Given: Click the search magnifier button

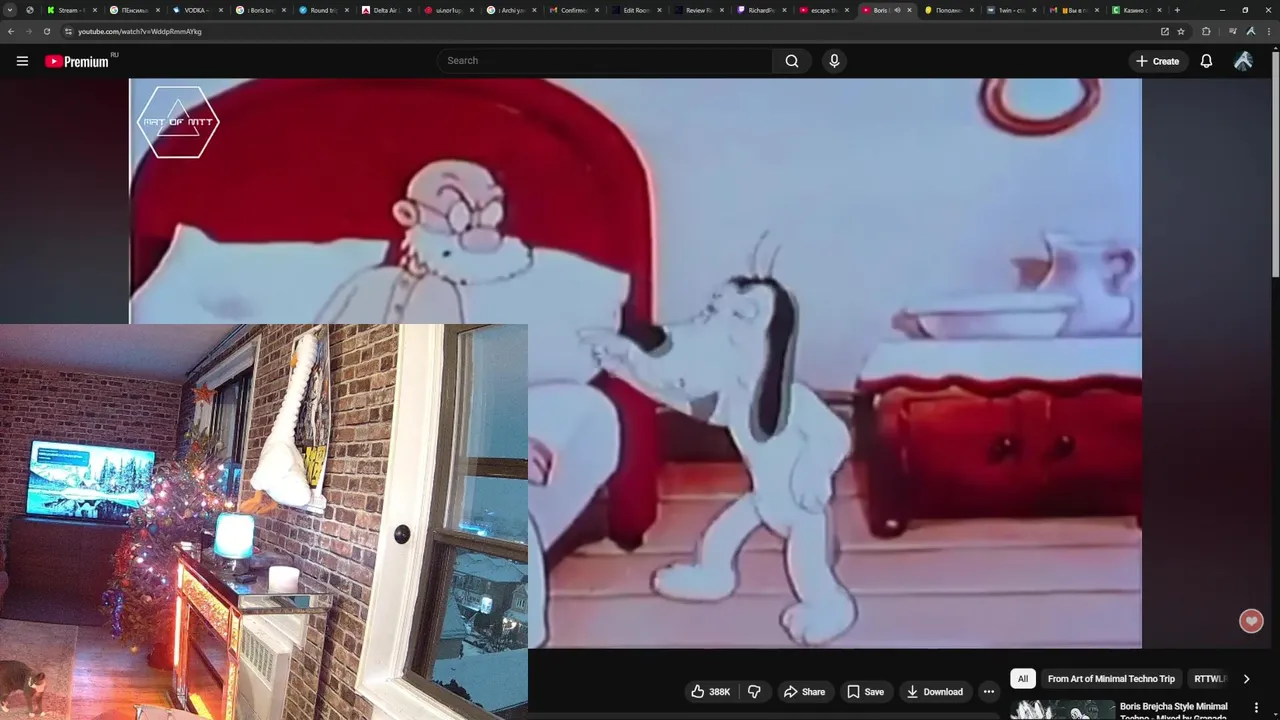Looking at the screenshot, I should 792,61.
